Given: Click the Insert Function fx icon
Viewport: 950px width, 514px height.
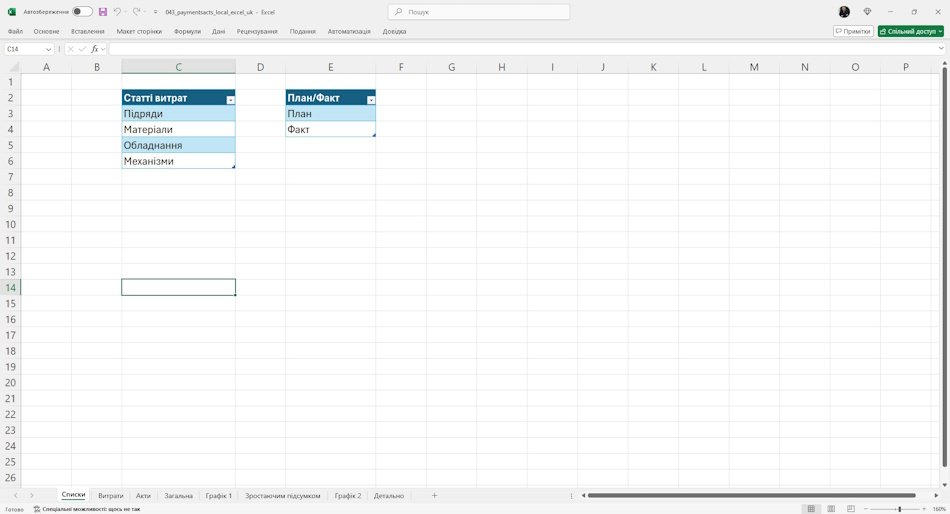Looking at the screenshot, I should [95, 49].
